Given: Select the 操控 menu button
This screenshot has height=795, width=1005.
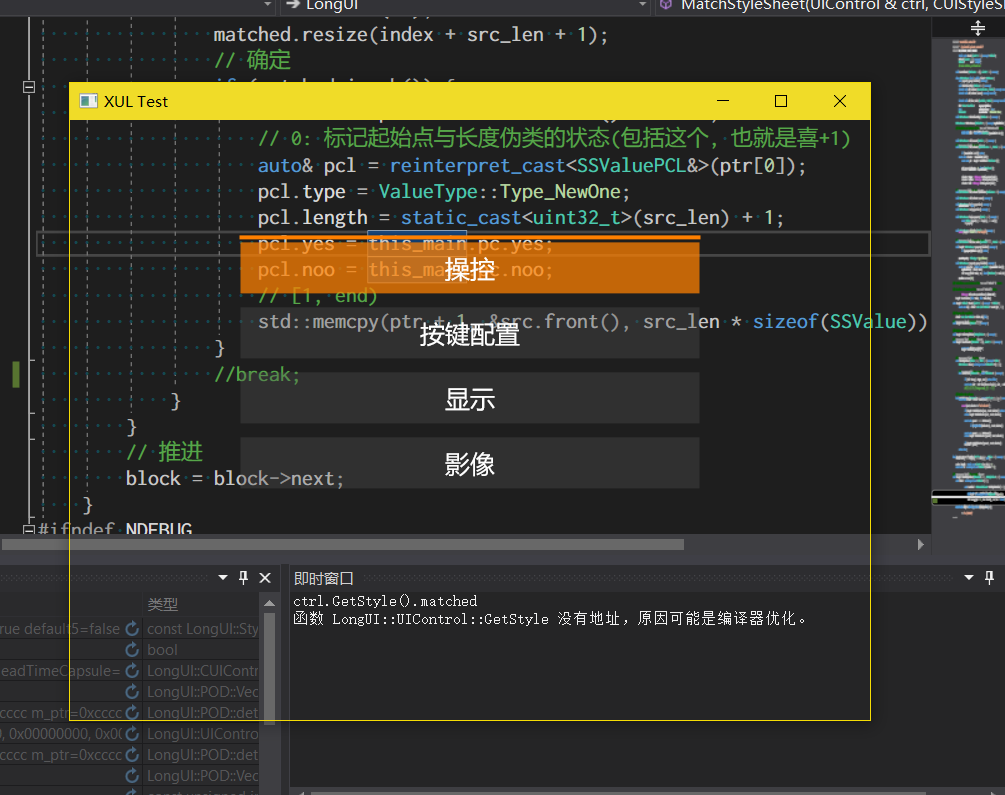Looking at the screenshot, I should tap(469, 266).
